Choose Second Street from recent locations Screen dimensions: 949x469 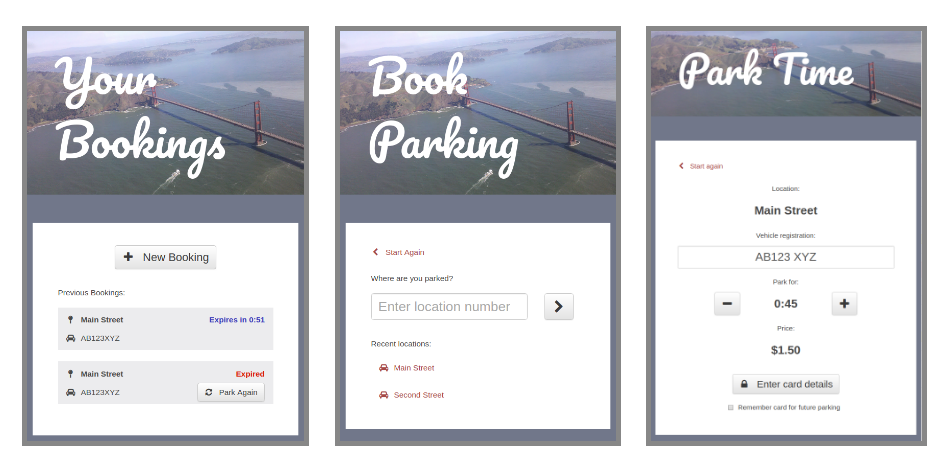click(418, 395)
